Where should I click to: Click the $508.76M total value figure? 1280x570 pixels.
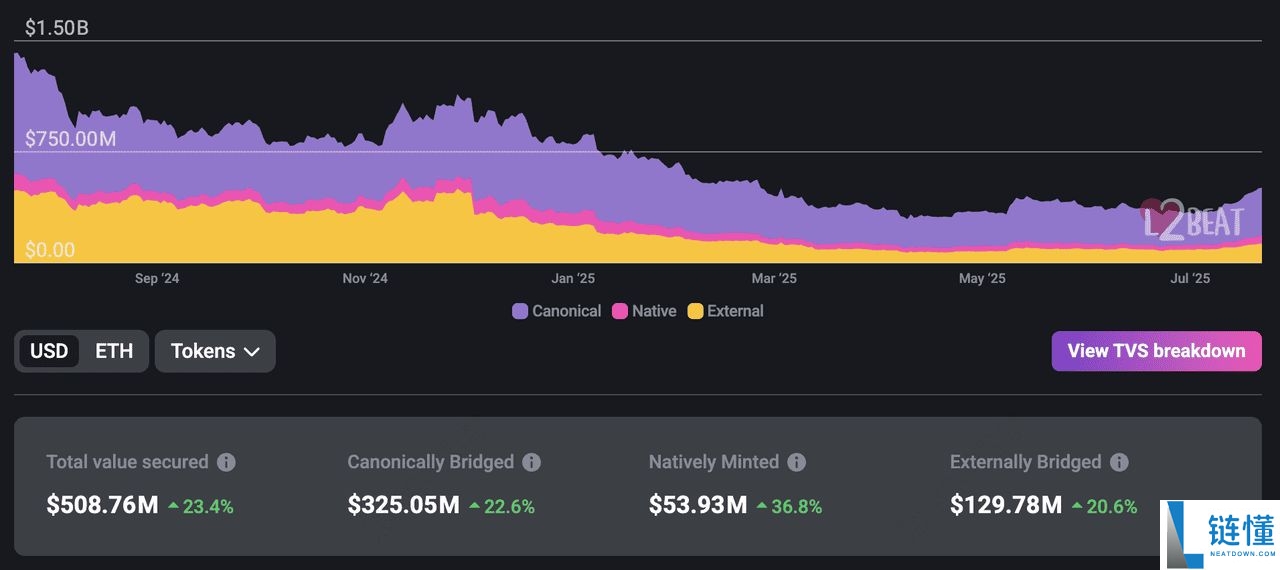coord(102,505)
